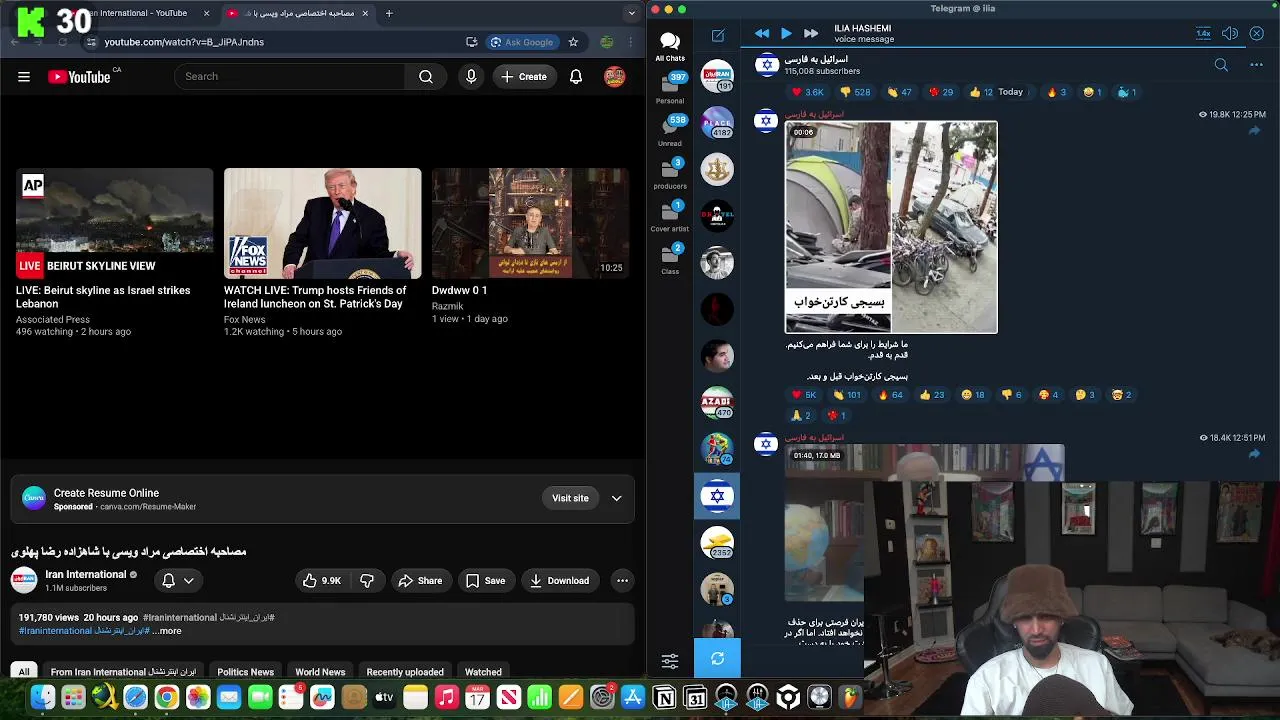Open the Iran International chat with 191 badge
The image size is (1280, 720).
coord(717,76)
